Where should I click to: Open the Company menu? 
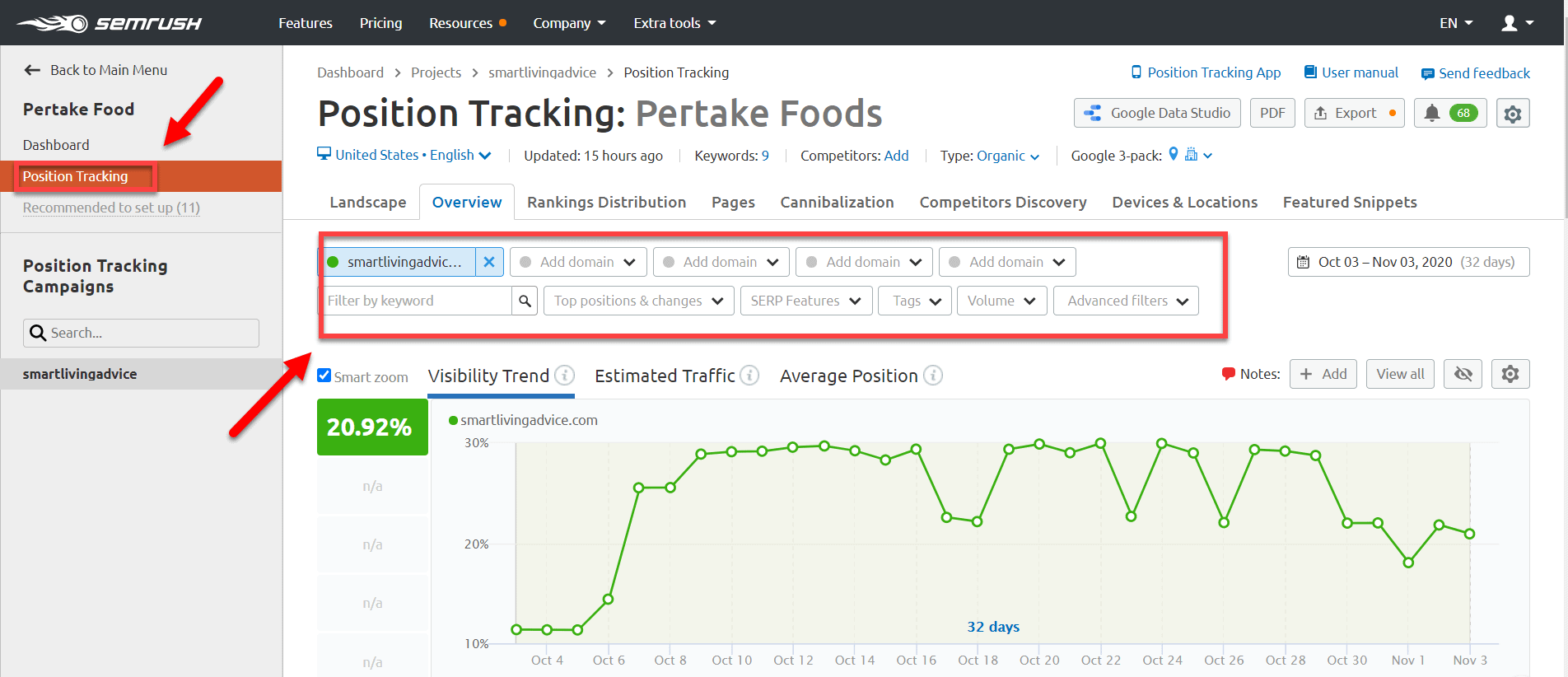pos(569,23)
